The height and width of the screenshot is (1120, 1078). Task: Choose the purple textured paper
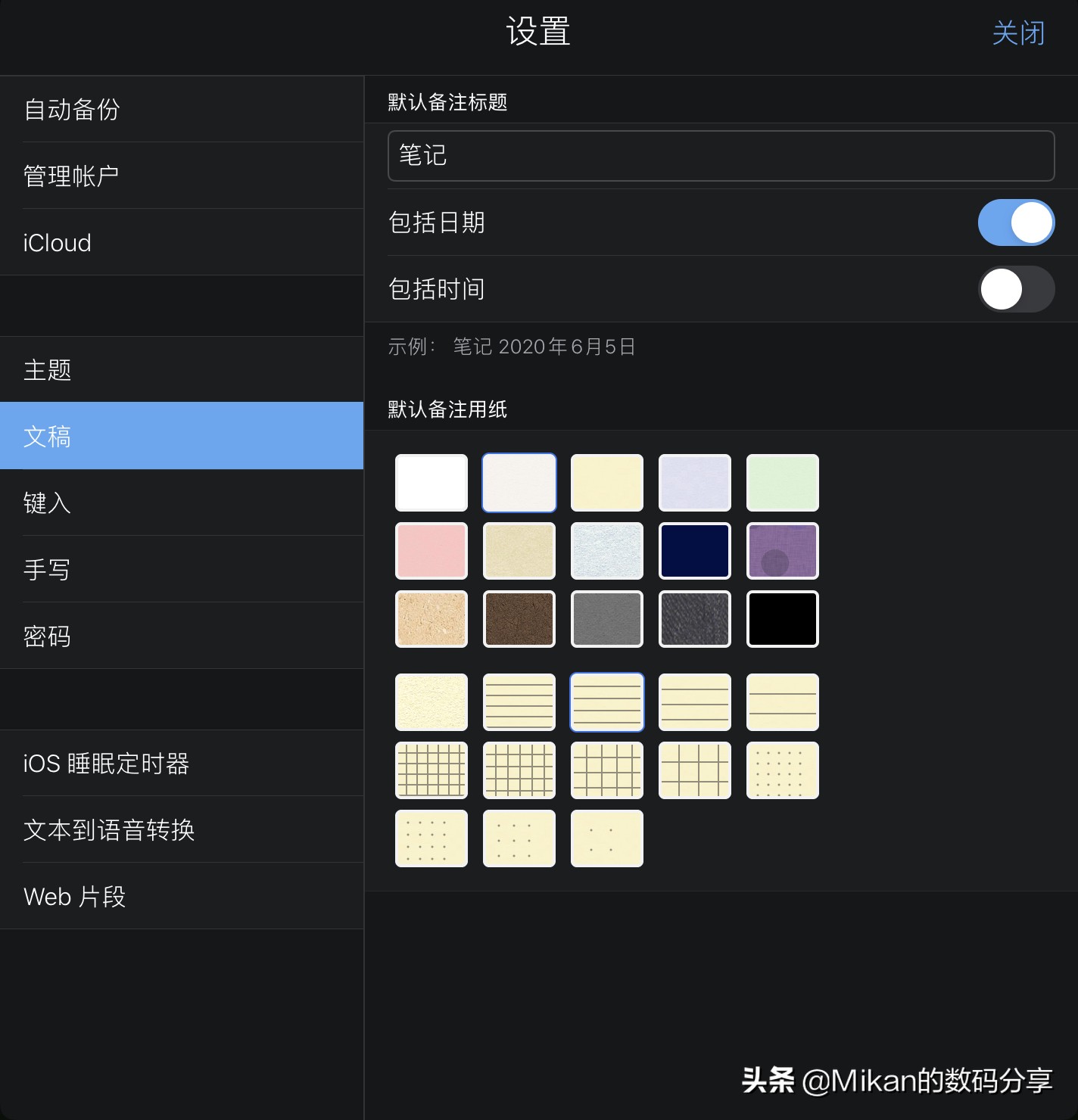pyautogui.click(x=783, y=551)
